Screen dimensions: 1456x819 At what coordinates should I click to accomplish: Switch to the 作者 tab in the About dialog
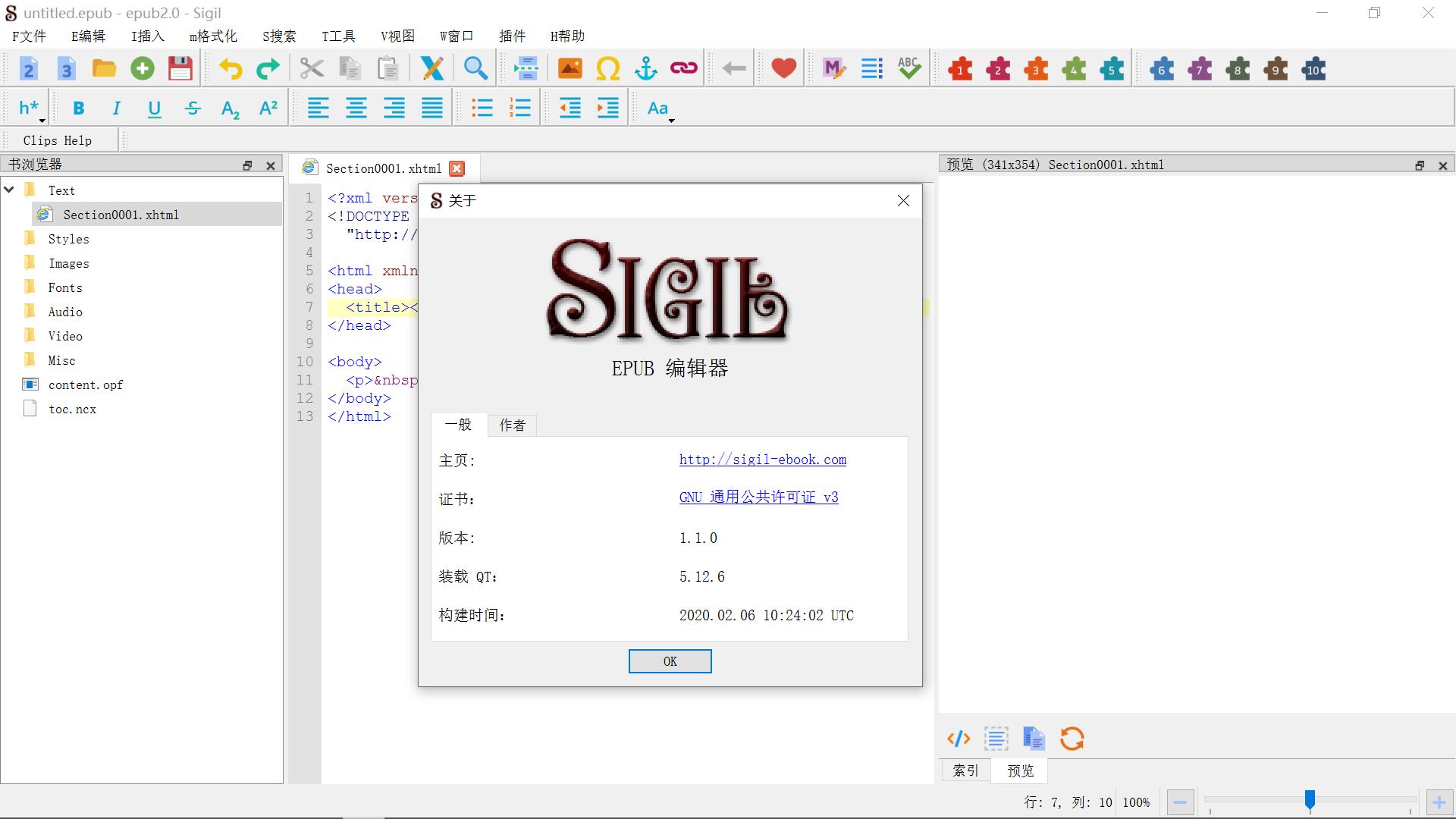(x=513, y=425)
